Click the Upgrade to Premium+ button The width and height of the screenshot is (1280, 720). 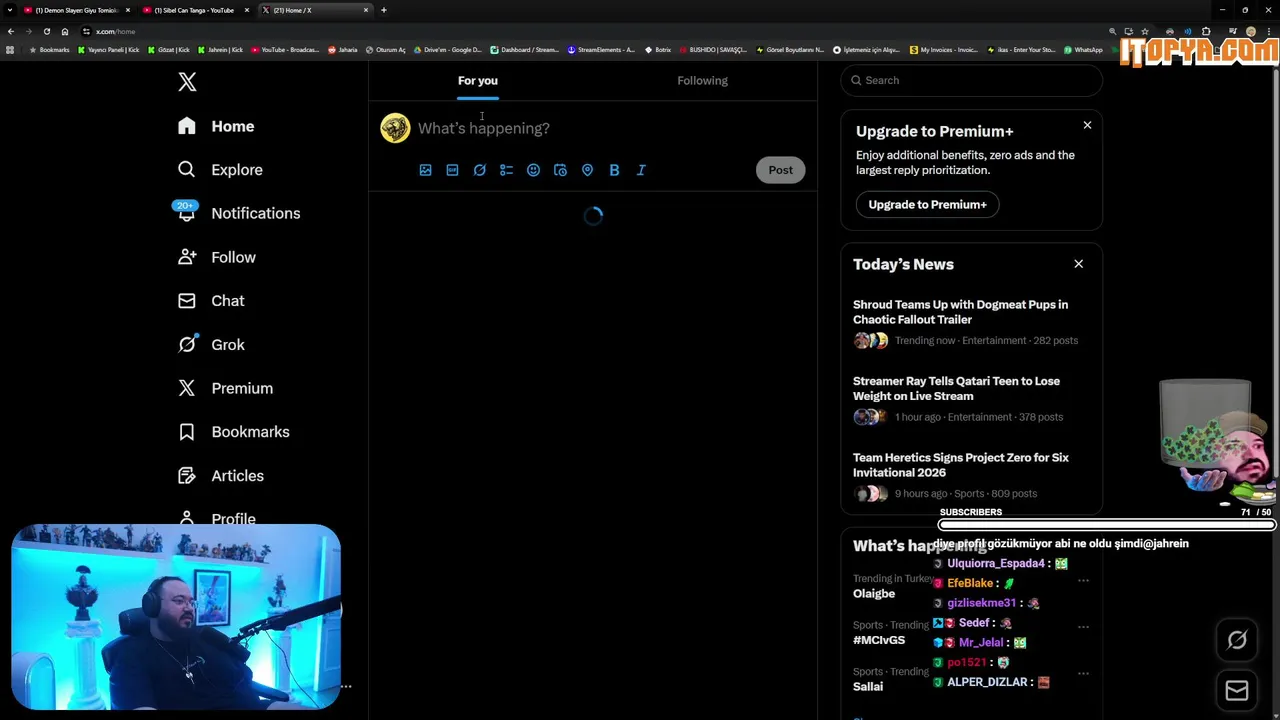tap(927, 204)
